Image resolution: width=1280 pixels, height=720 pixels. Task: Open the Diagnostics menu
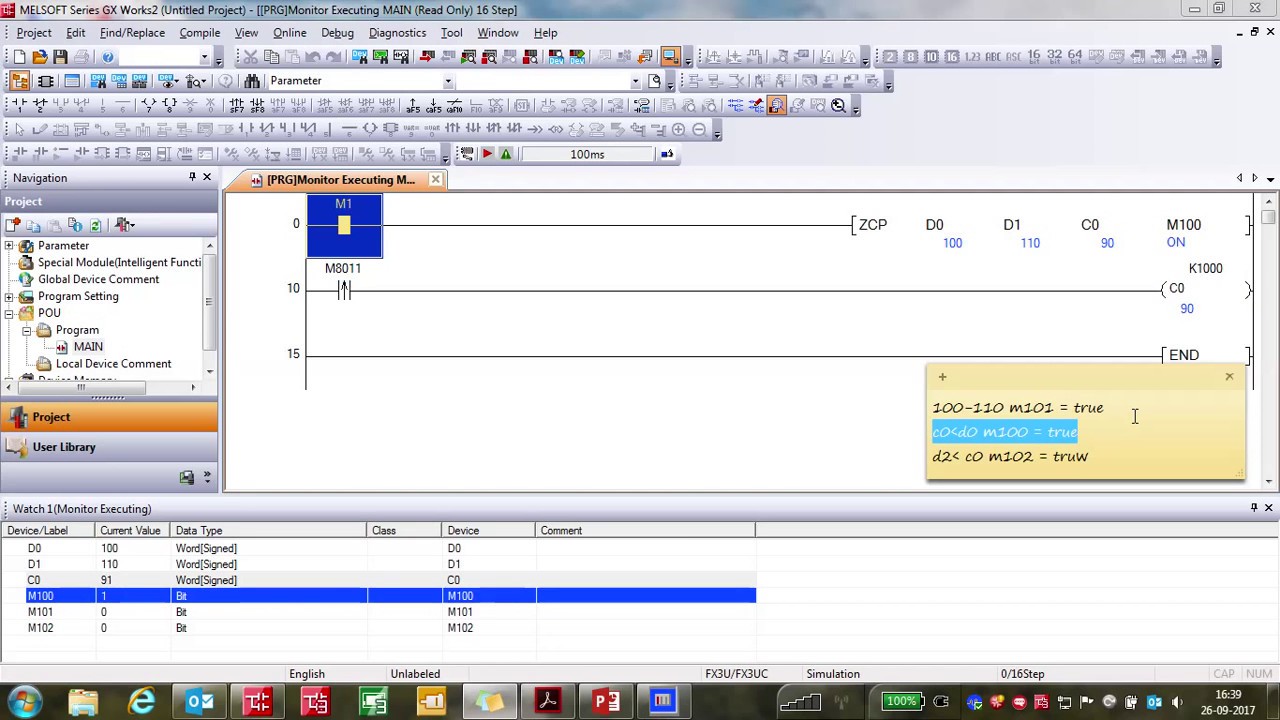397,33
